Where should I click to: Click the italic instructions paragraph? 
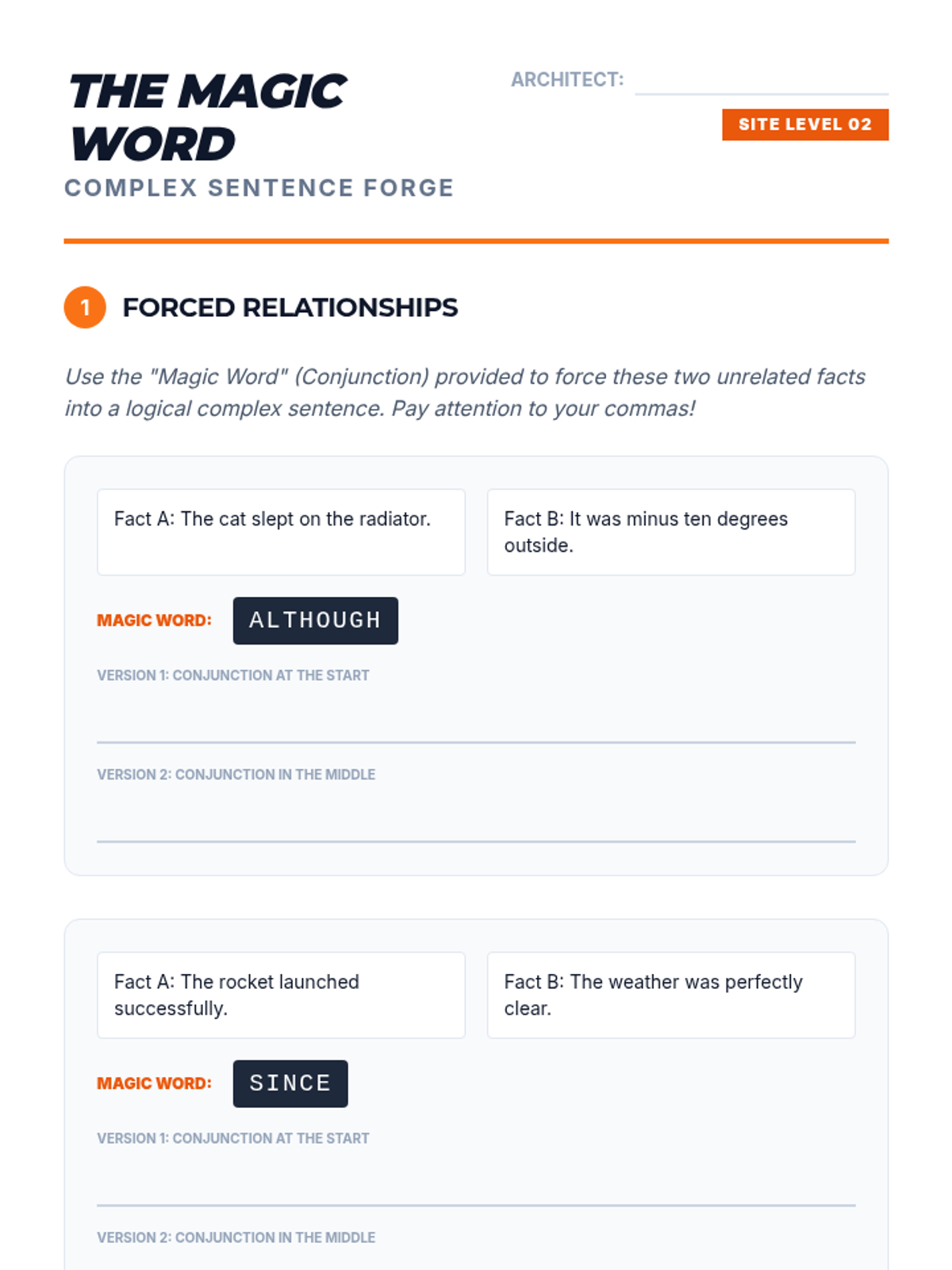click(464, 392)
